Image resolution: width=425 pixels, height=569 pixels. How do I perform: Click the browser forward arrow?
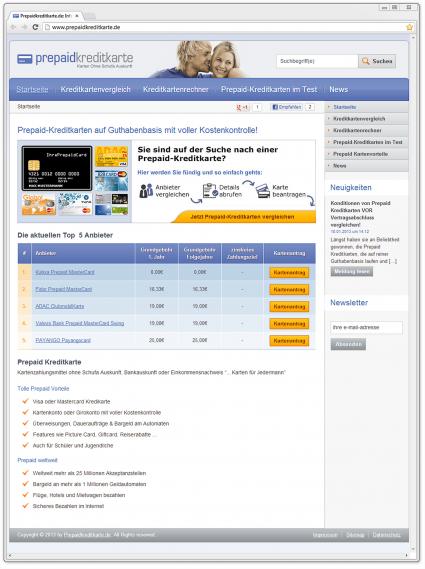24,27
